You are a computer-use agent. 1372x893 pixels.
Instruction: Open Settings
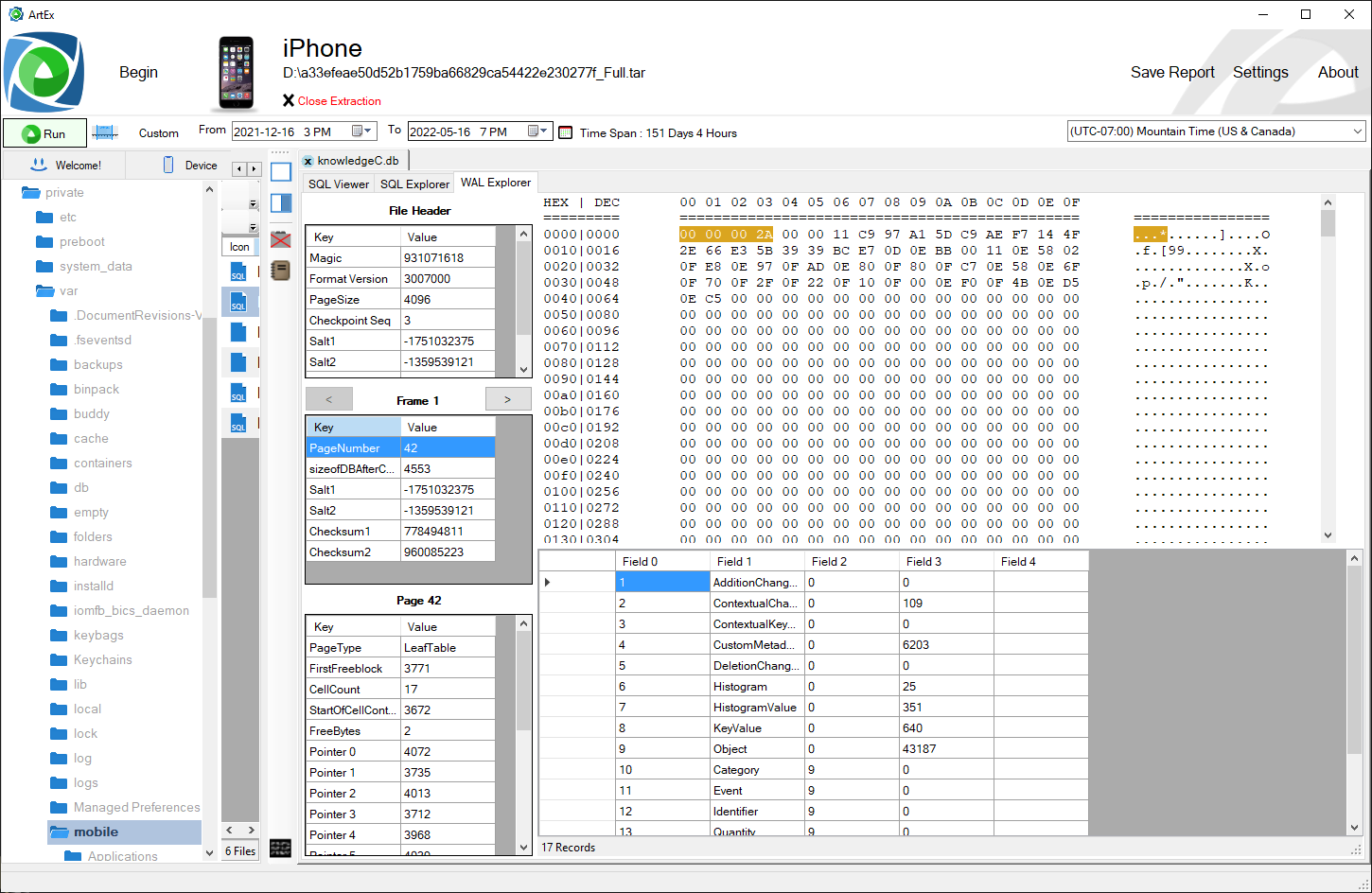click(x=1260, y=73)
